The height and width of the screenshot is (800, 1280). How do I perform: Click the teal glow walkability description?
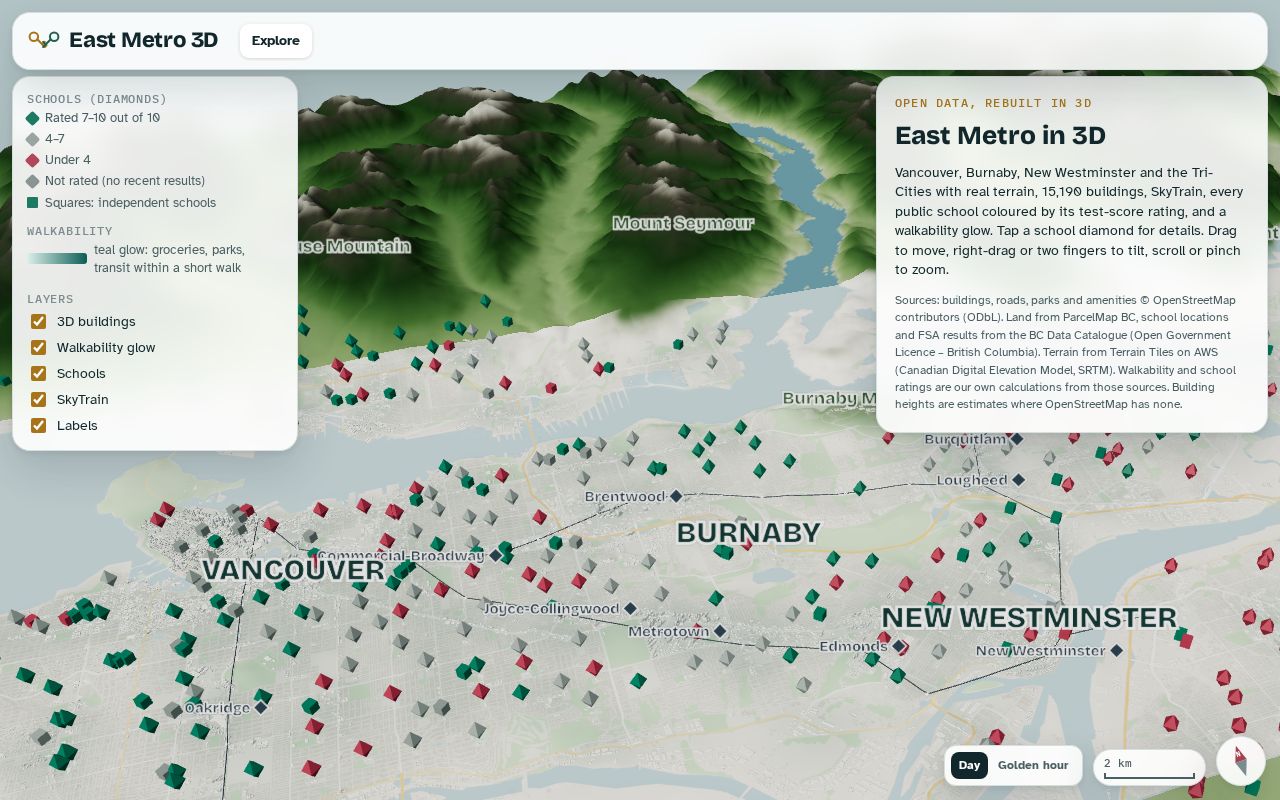pos(170,259)
